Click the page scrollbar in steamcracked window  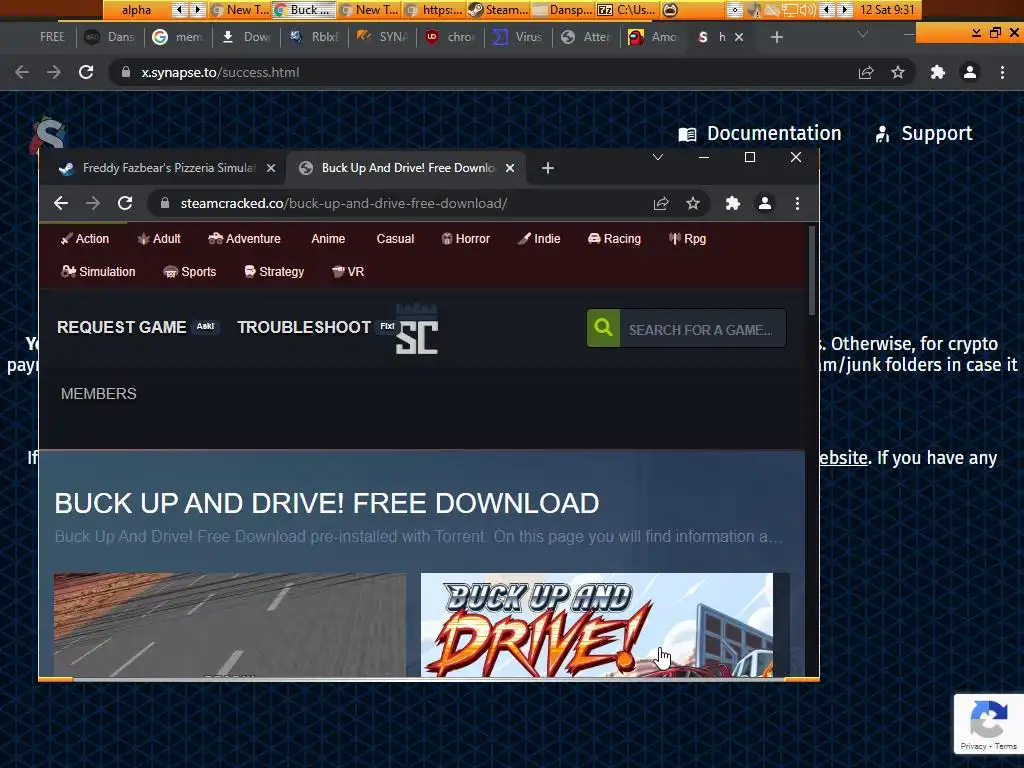coord(812,270)
